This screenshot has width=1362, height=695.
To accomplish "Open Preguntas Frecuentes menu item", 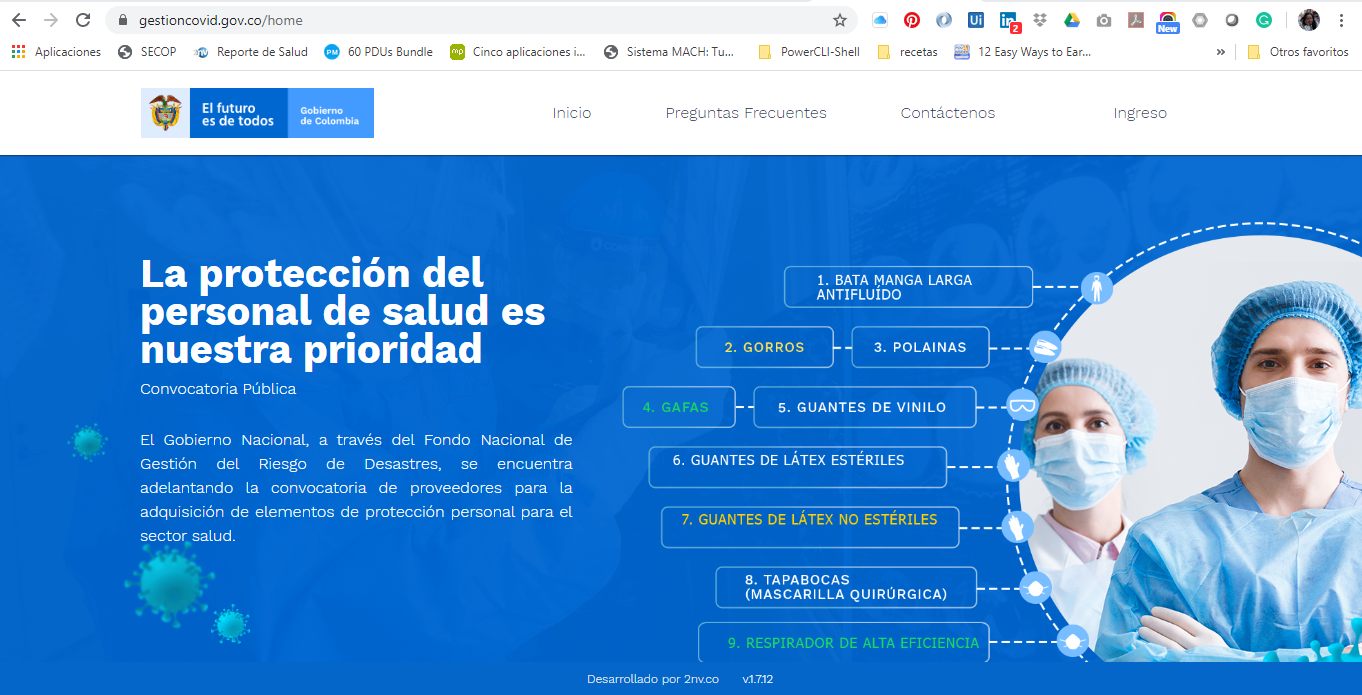I will (746, 113).
